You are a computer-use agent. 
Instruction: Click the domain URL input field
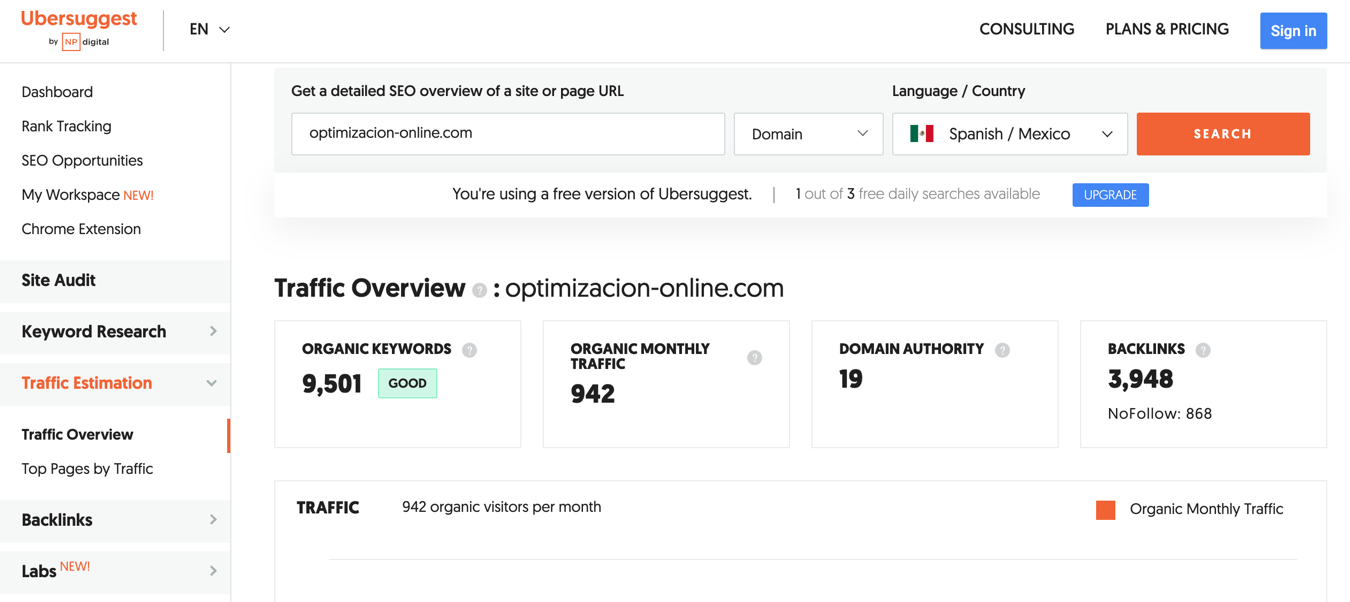[x=508, y=134]
